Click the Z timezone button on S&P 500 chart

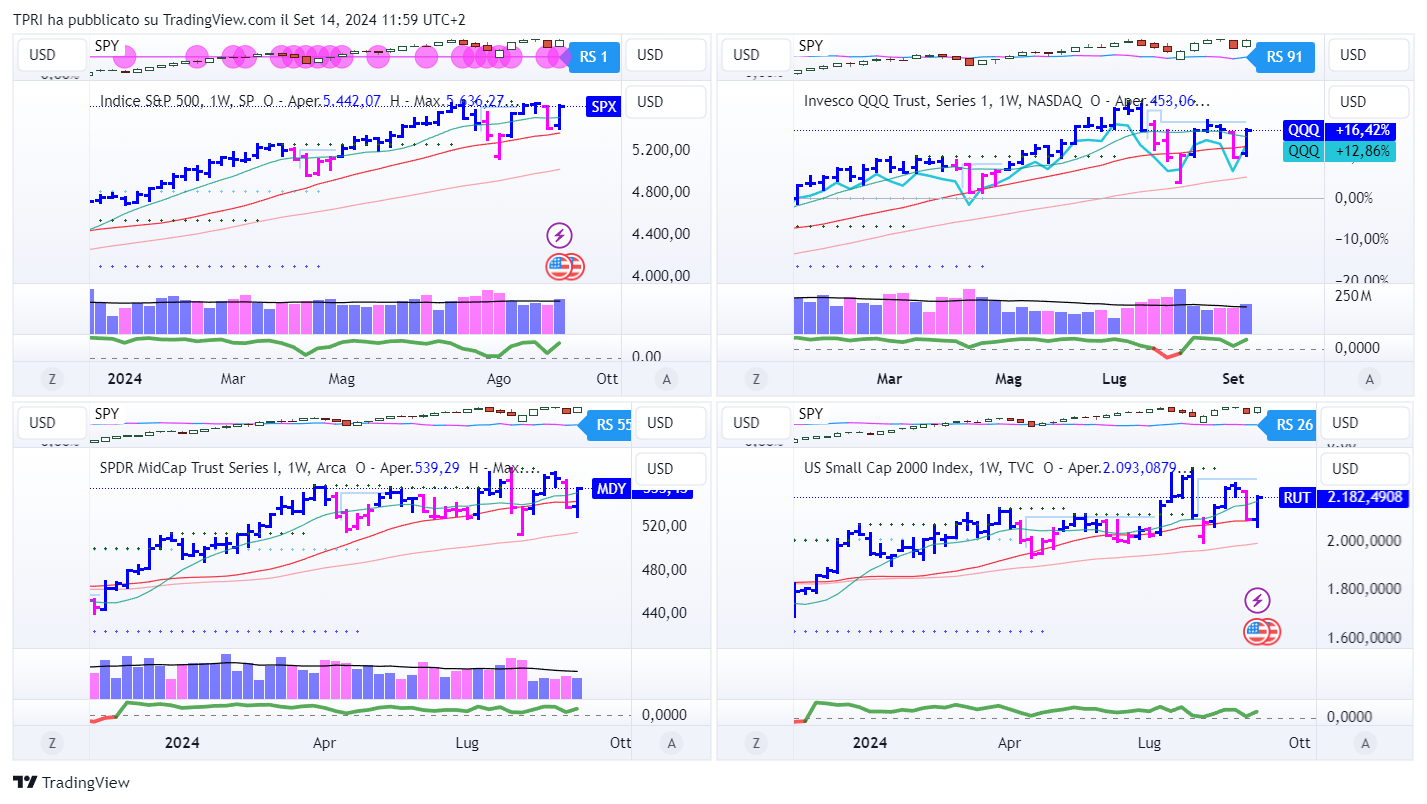point(51,379)
